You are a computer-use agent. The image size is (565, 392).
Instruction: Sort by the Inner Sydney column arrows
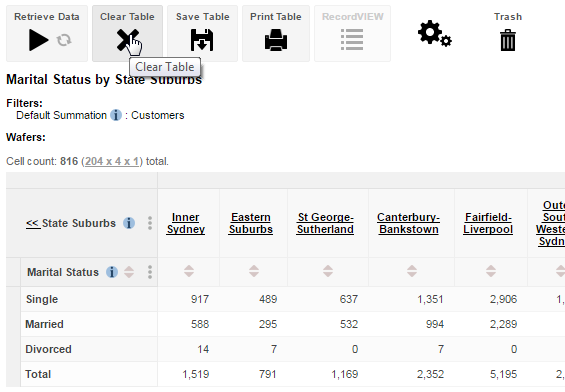pos(189,271)
